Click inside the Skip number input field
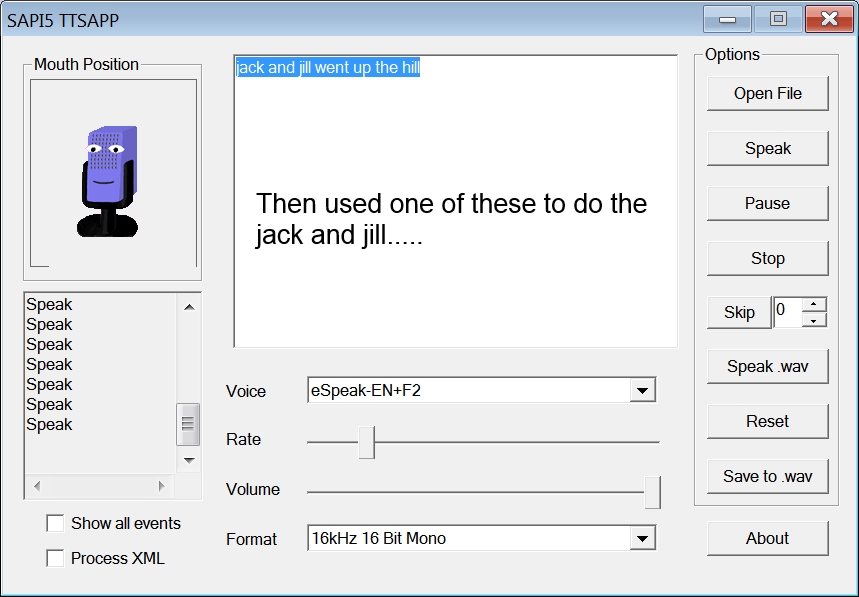 click(x=788, y=312)
